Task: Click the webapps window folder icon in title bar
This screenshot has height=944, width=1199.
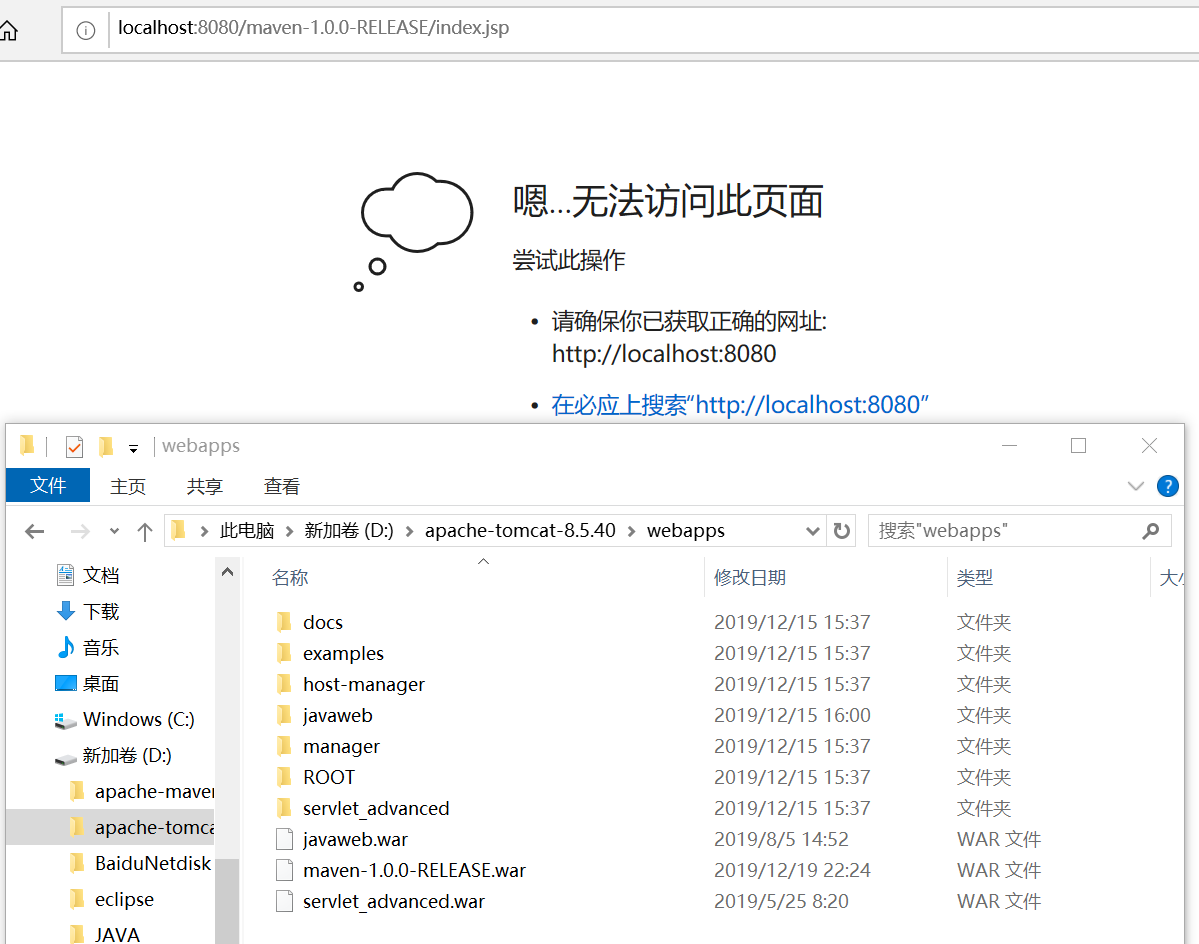Action: pyautogui.click(x=27, y=446)
